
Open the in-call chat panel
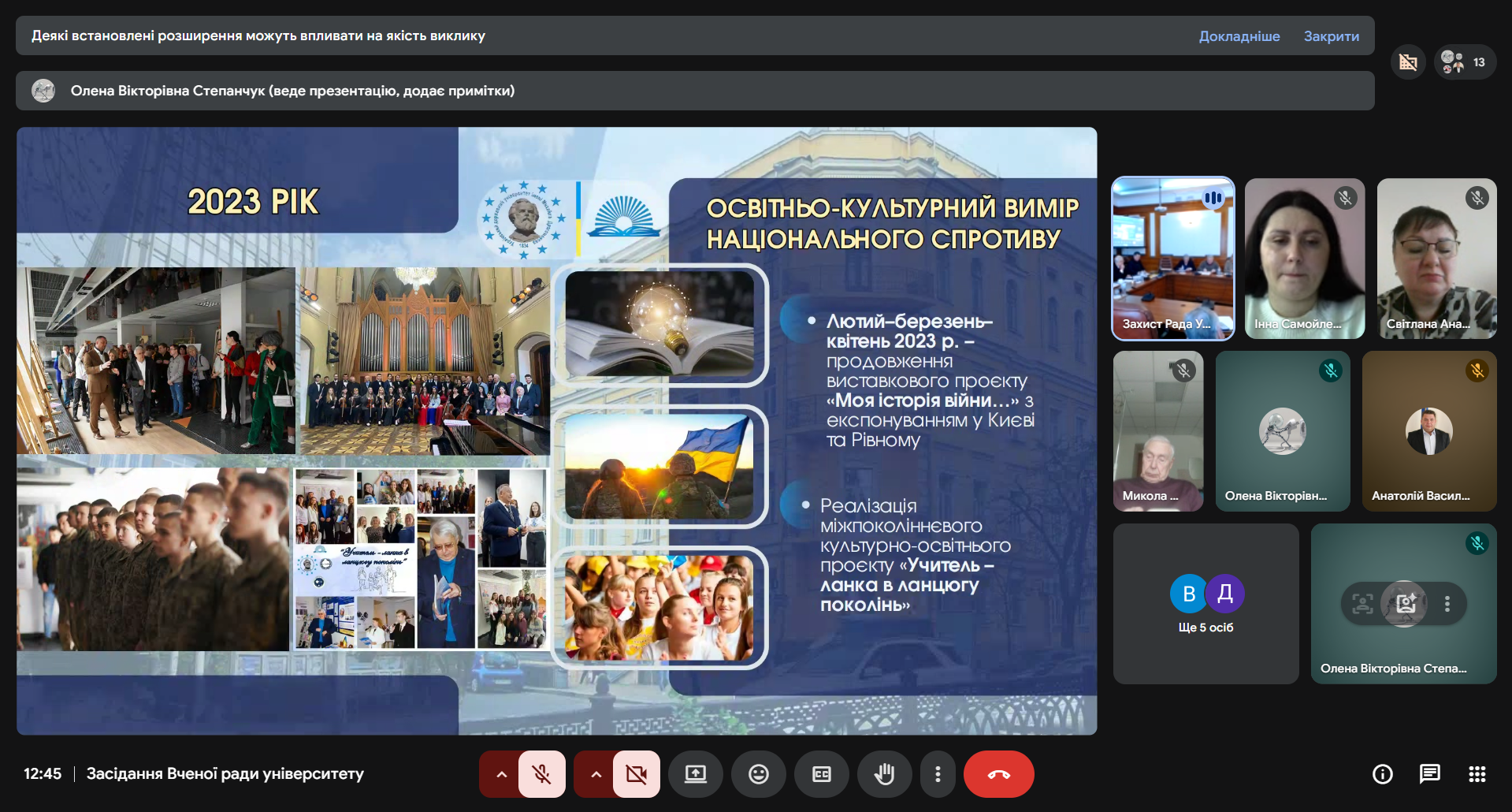[x=1430, y=773]
